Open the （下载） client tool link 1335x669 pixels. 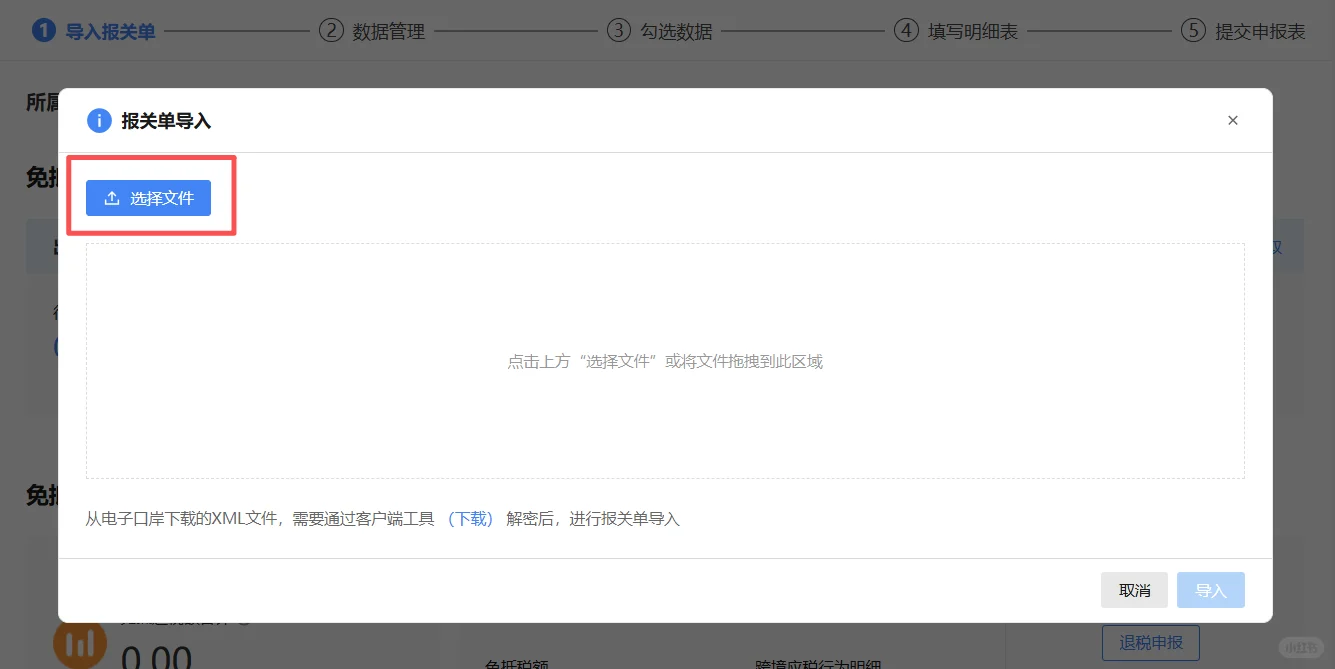[x=470, y=519]
